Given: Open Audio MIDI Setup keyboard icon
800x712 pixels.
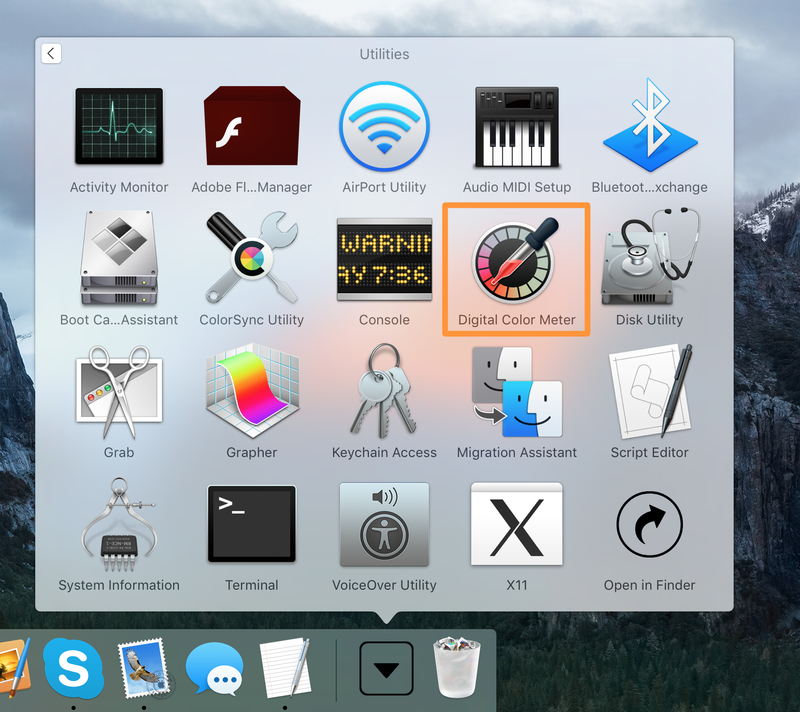Looking at the screenshot, I should pyautogui.click(x=517, y=127).
